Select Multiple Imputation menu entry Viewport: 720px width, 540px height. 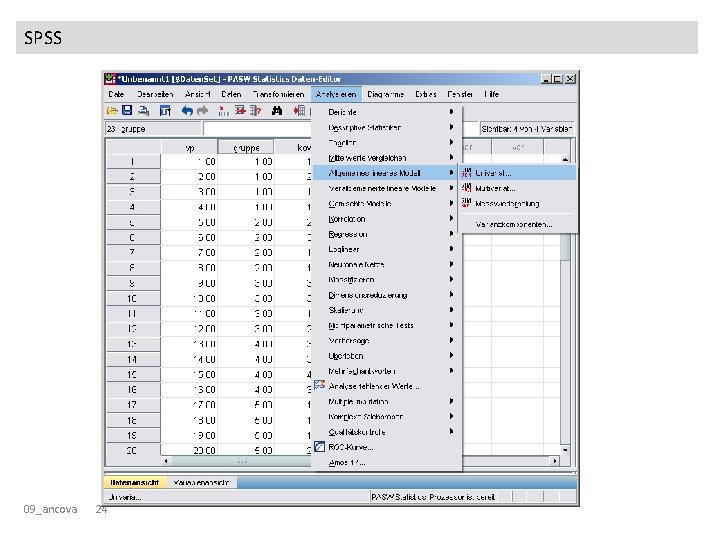coord(385,401)
